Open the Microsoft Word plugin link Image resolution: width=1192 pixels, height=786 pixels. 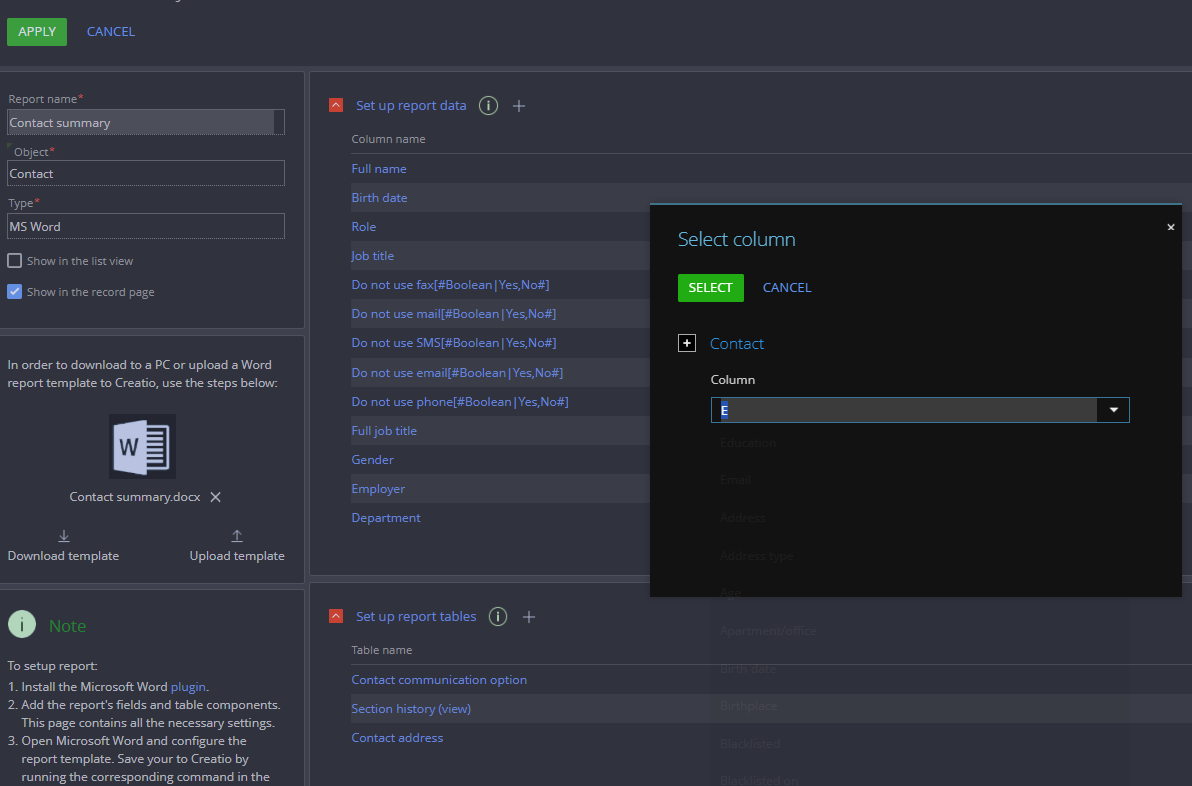coord(188,687)
